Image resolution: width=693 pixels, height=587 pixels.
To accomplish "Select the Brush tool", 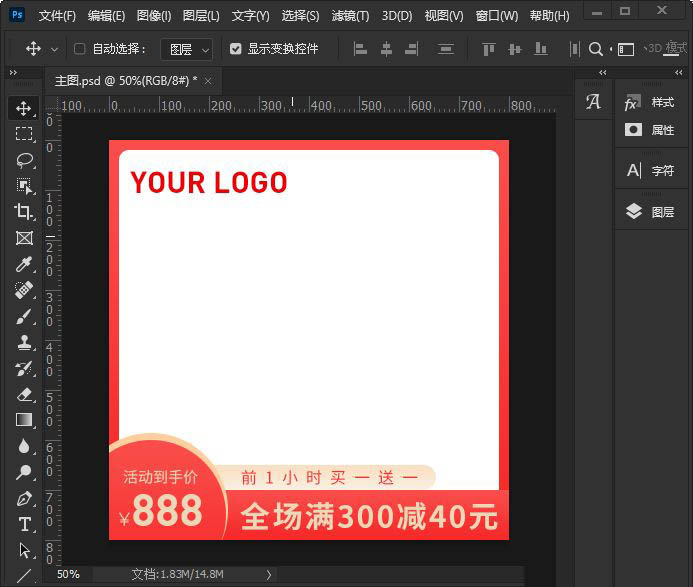I will coord(24,316).
